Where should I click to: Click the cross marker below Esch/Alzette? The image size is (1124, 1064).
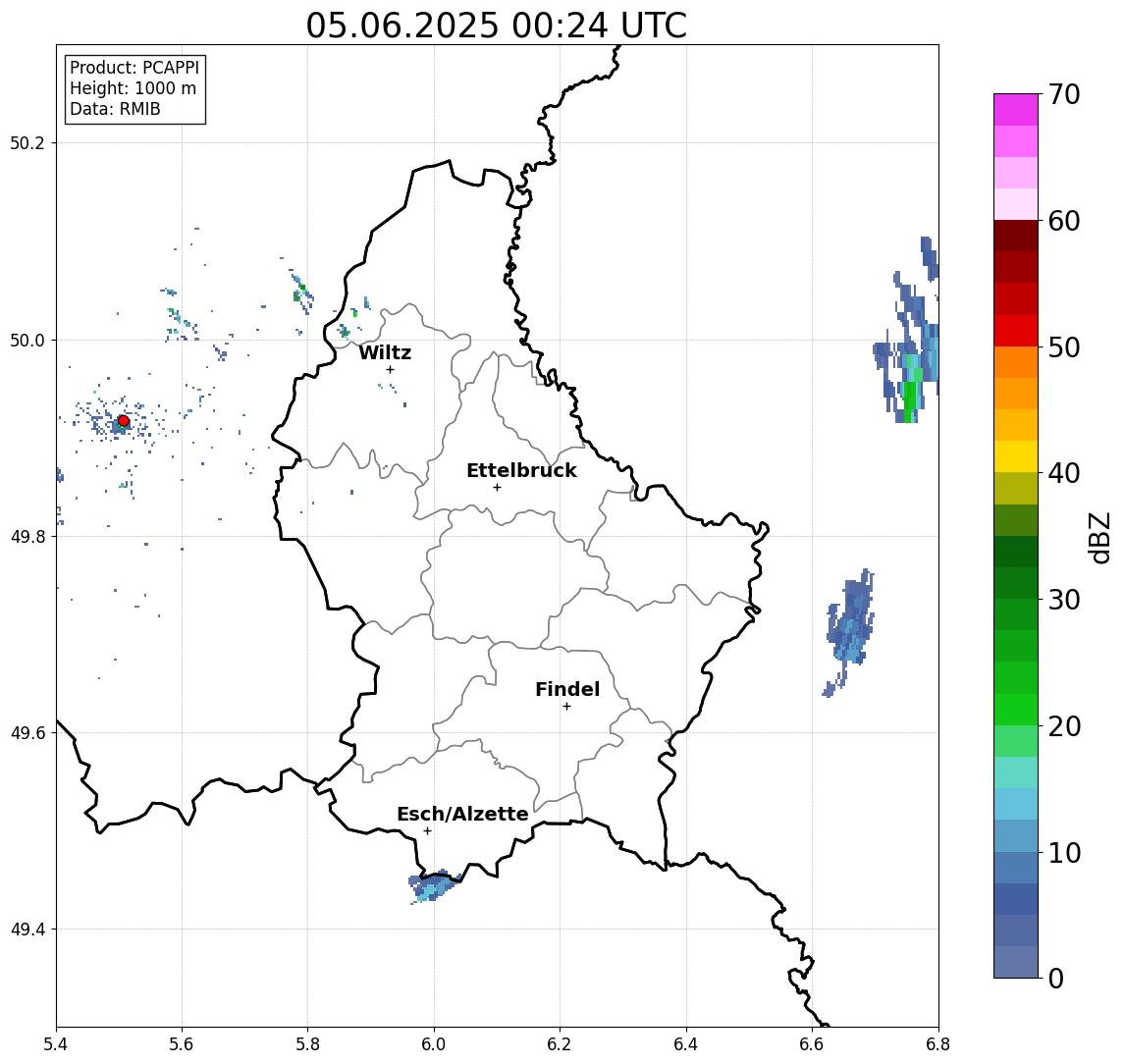427,831
